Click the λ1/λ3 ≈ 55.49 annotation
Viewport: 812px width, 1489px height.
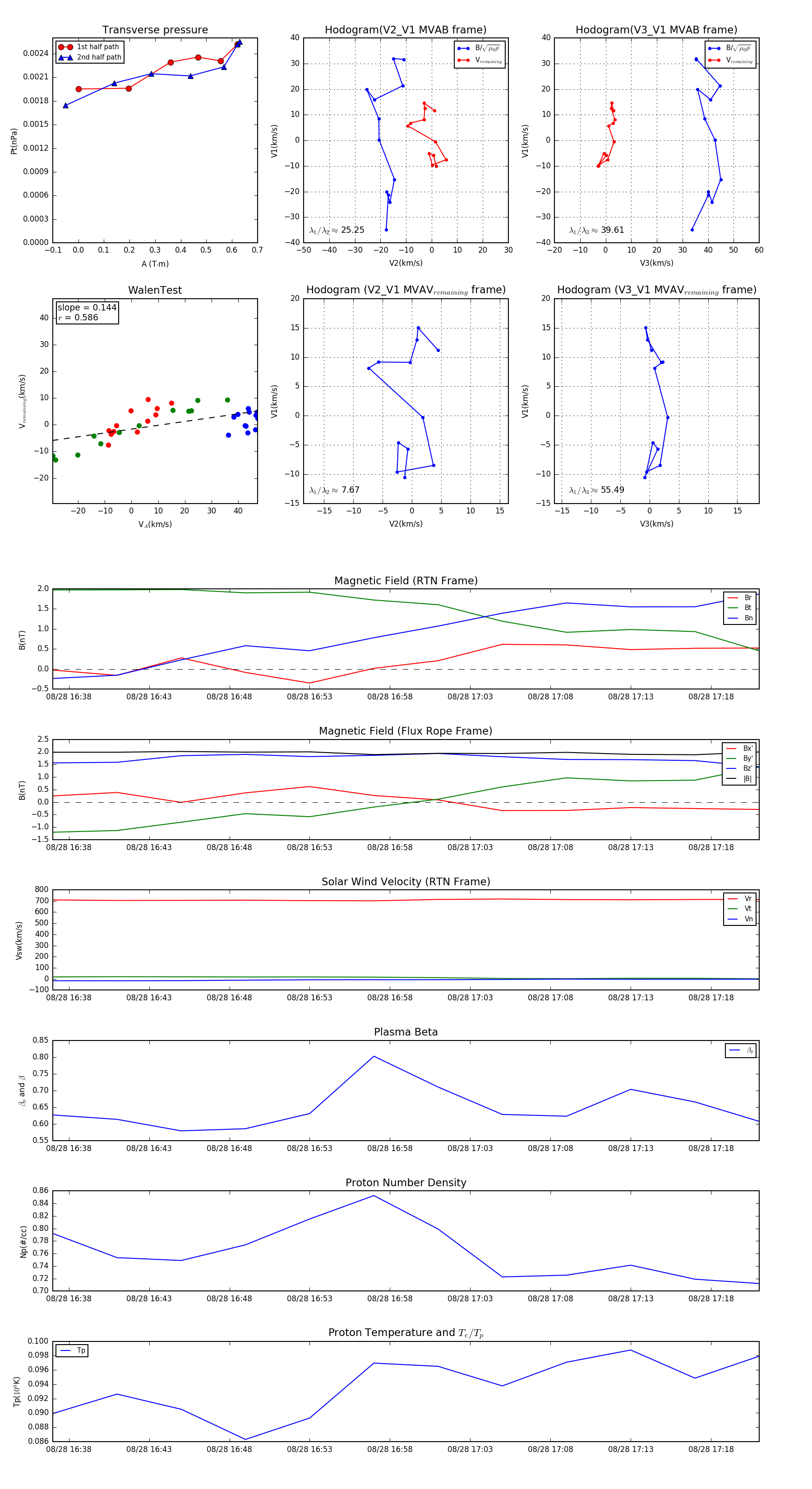pyautogui.click(x=596, y=490)
